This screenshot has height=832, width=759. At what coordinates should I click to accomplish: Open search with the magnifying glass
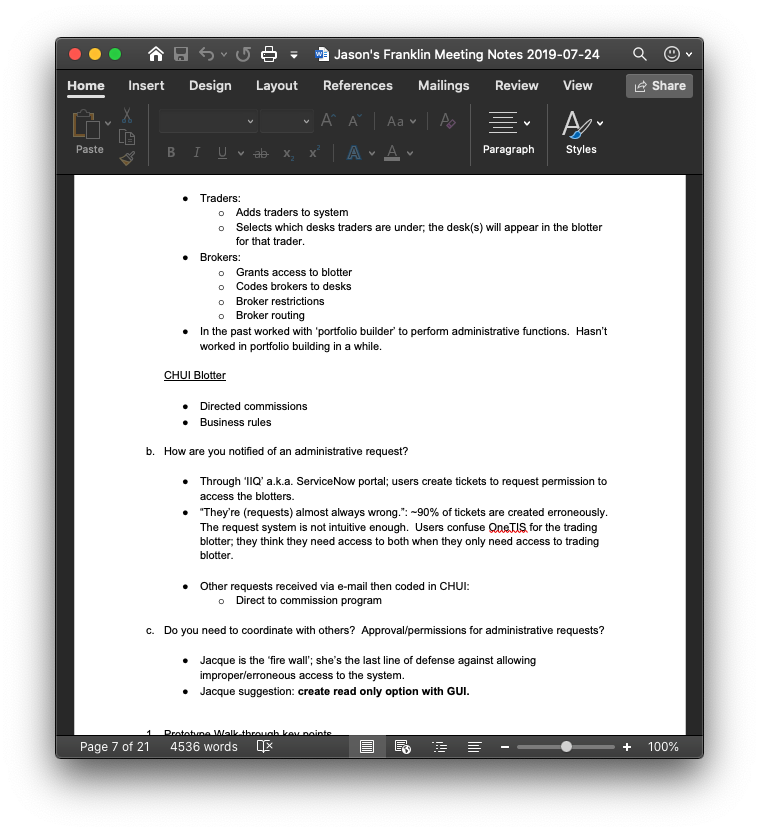(640, 54)
